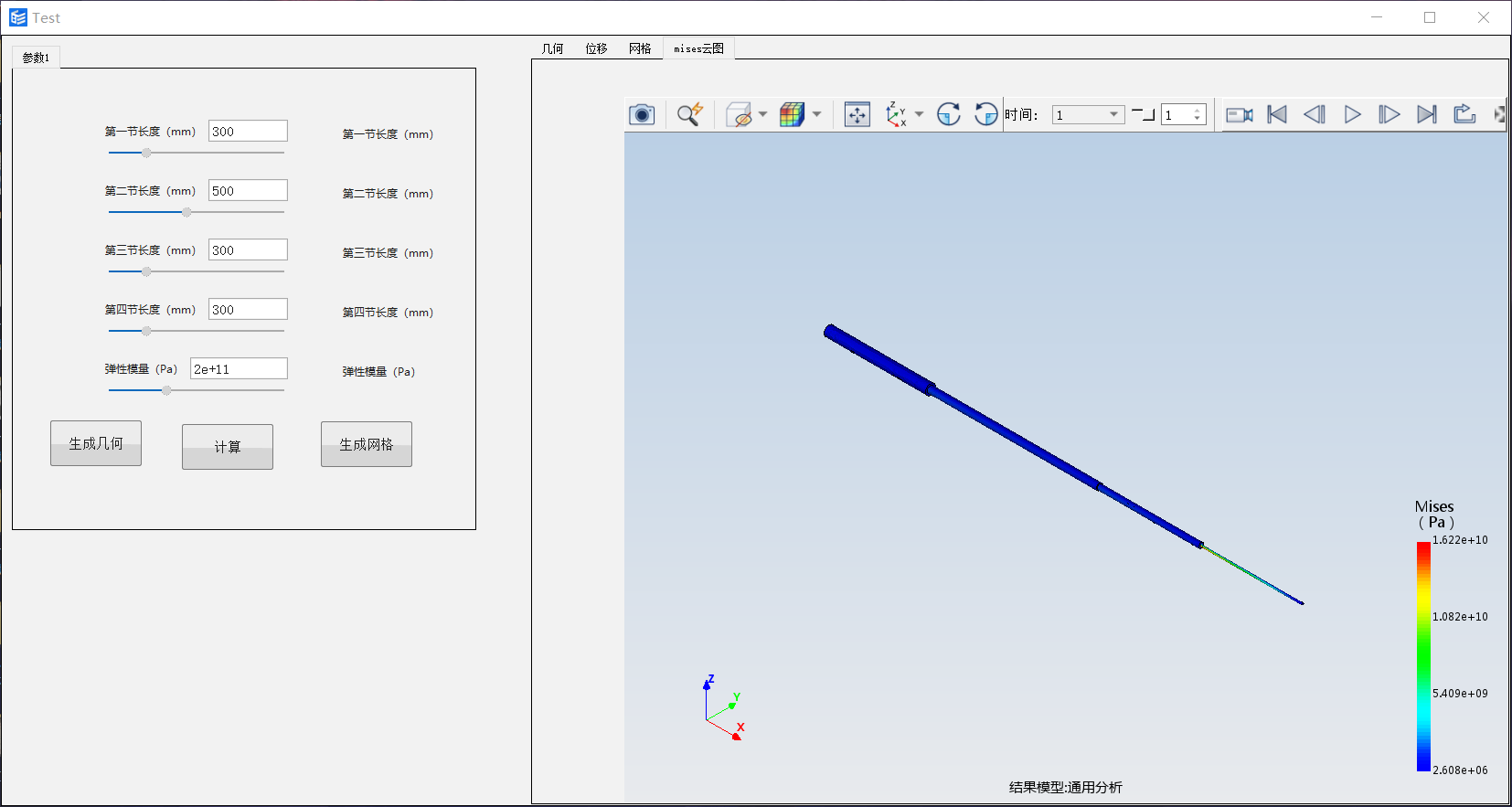
Task: Click the camera screenshot icon
Action: tap(642, 114)
